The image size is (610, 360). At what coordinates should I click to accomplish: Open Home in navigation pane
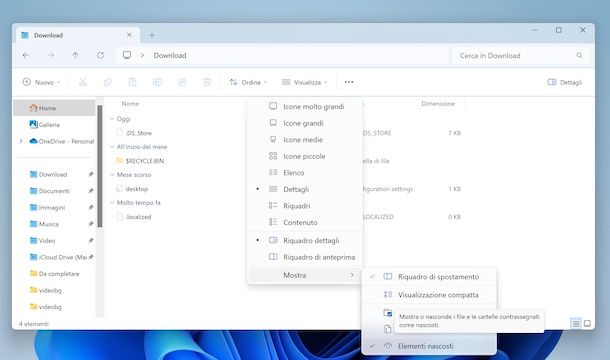click(54, 108)
